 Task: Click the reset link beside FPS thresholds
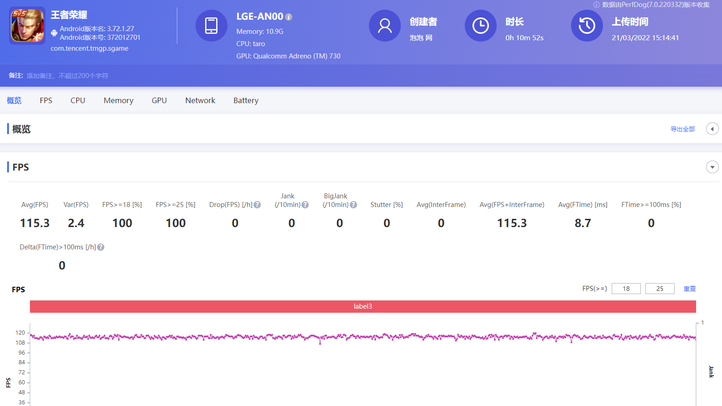(x=689, y=289)
